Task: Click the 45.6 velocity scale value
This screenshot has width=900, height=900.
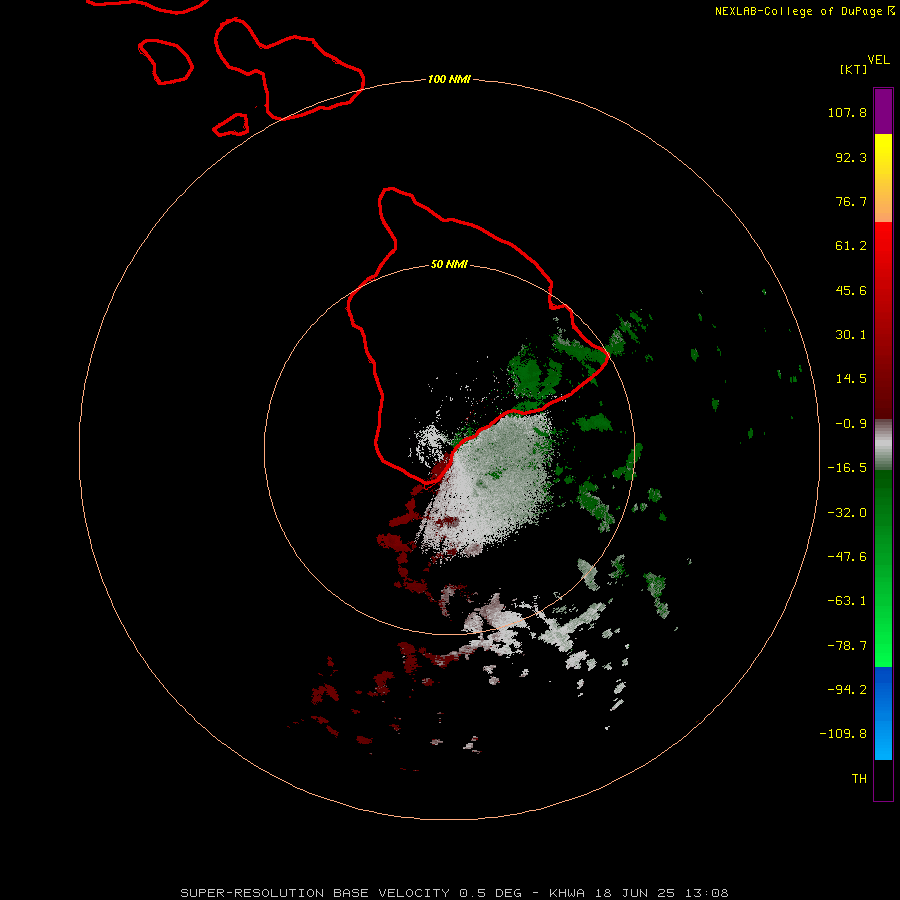Action: point(851,290)
